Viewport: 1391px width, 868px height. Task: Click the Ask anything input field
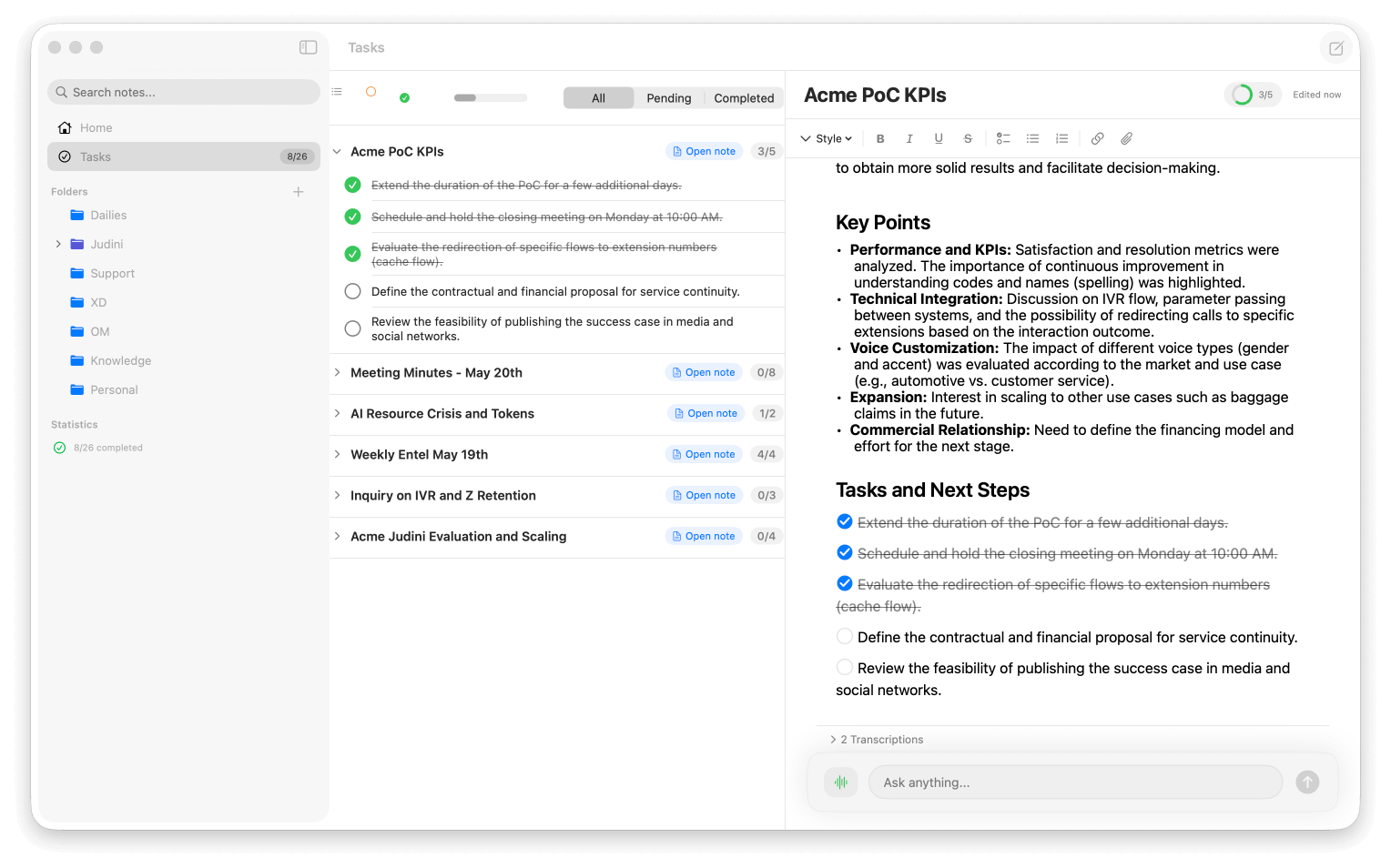1075,782
